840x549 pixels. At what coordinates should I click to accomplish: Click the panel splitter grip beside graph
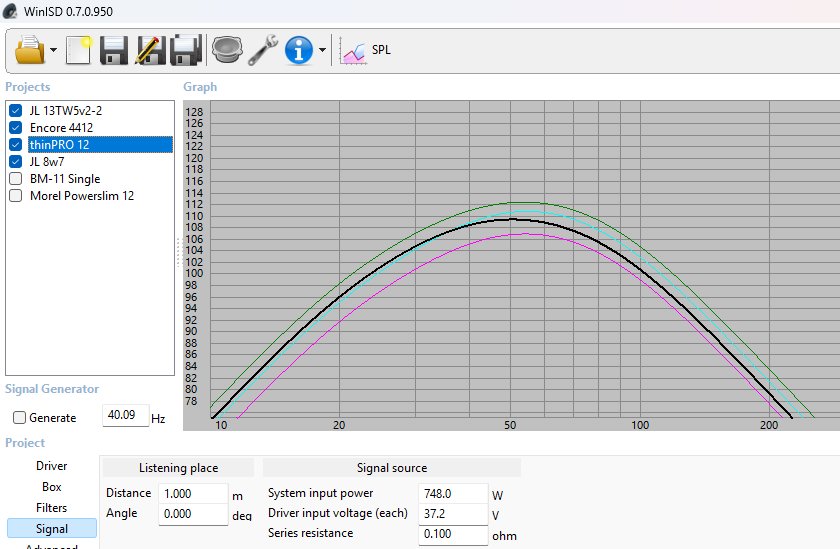(x=179, y=252)
